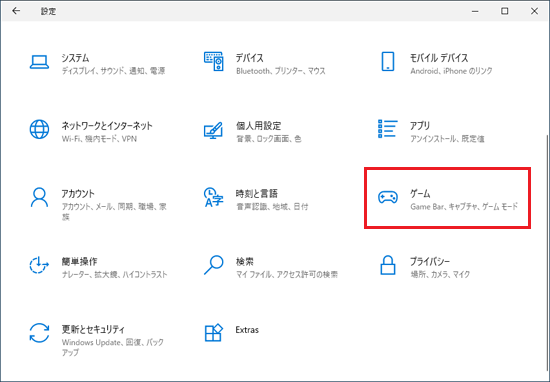Maximize the 設定 window
The image size is (550, 382).
[x=504, y=11]
